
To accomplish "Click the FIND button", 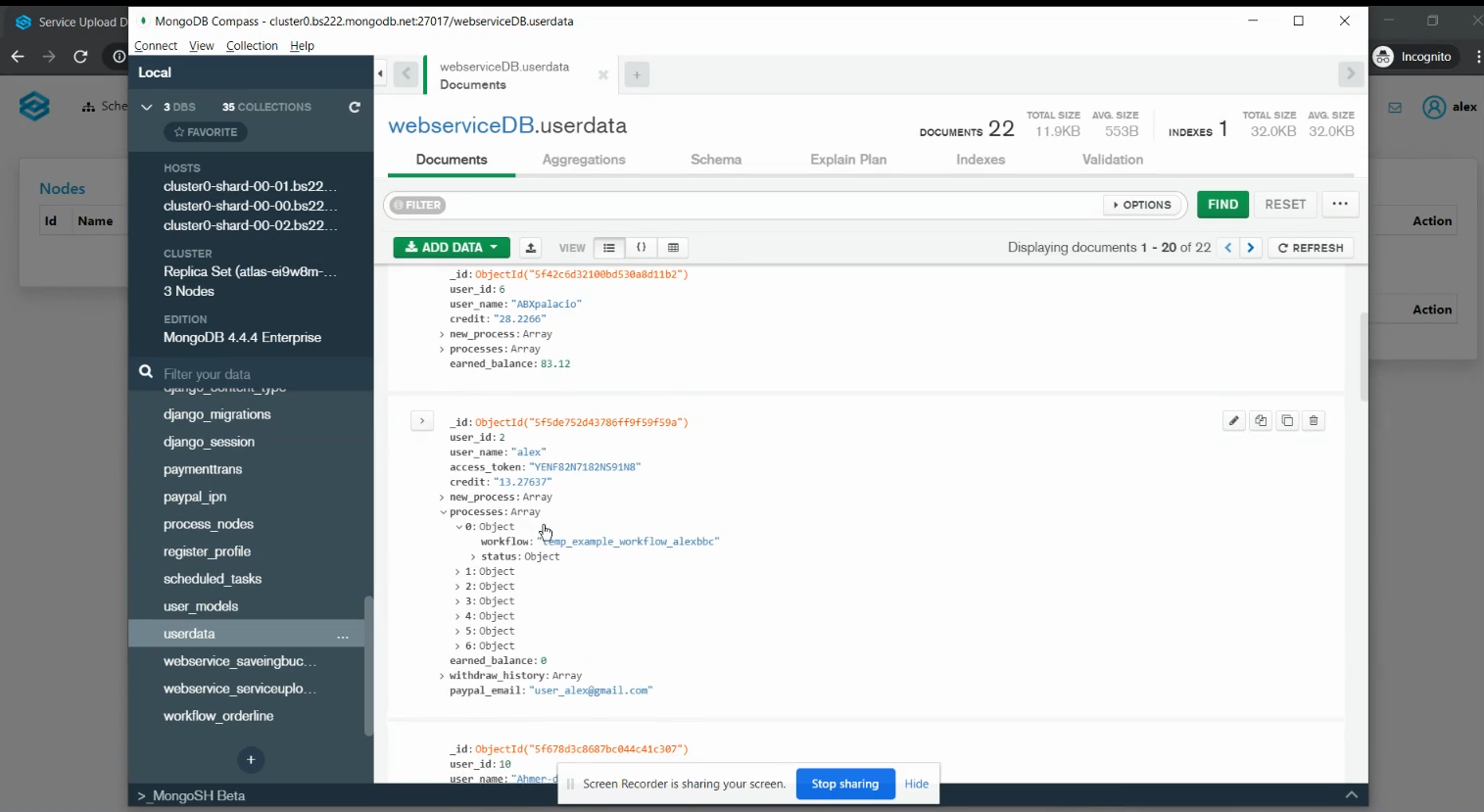I will point(1222,205).
